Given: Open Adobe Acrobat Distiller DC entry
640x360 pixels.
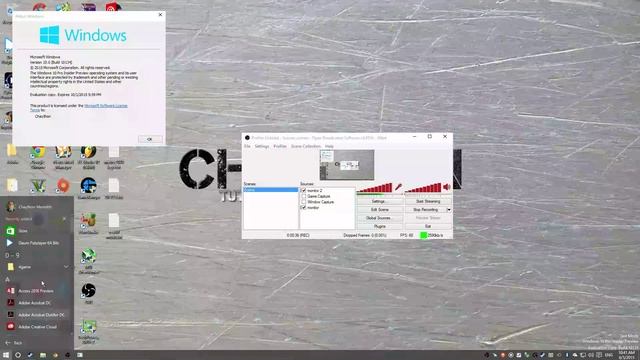Looking at the screenshot, I should coord(37,315).
